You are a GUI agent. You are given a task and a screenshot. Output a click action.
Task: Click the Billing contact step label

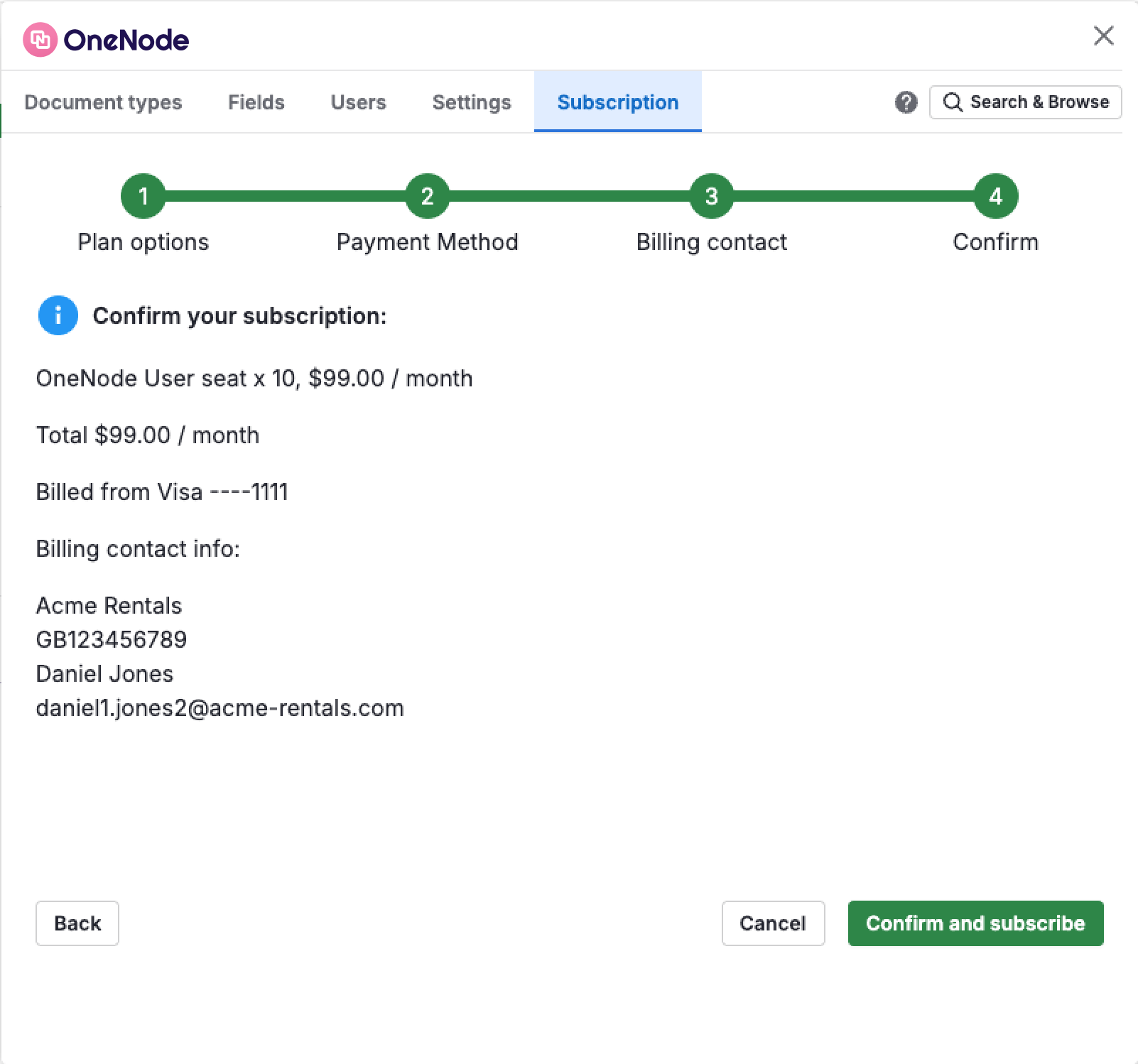[x=711, y=242]
